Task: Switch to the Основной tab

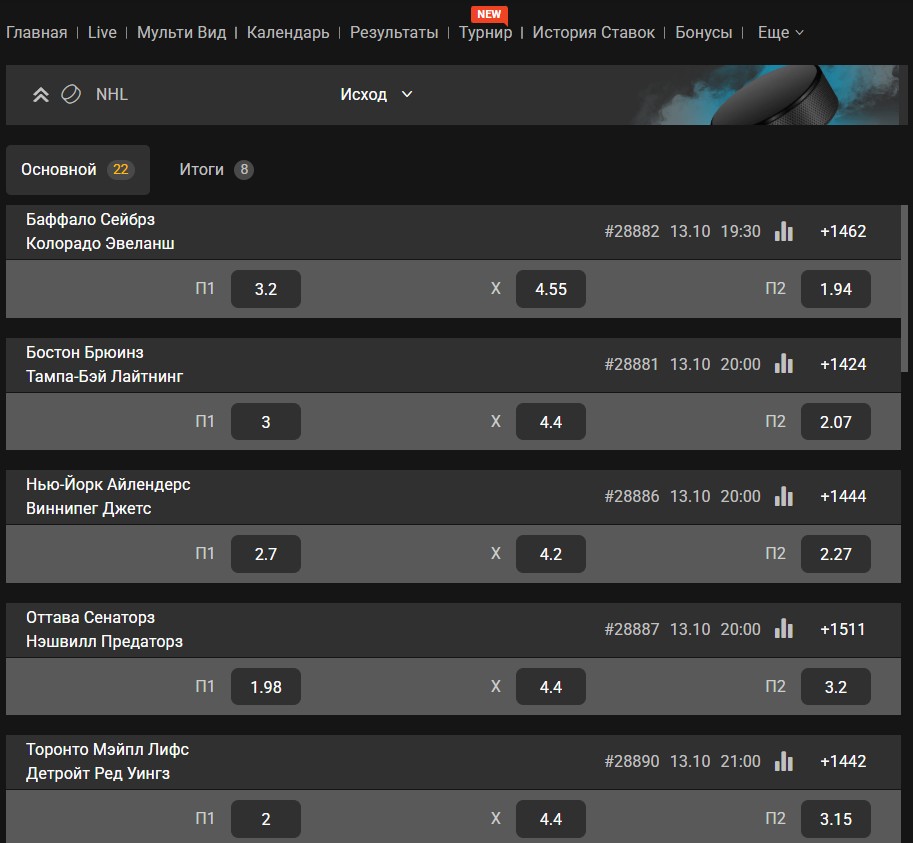Action: [x=78, y=169]
